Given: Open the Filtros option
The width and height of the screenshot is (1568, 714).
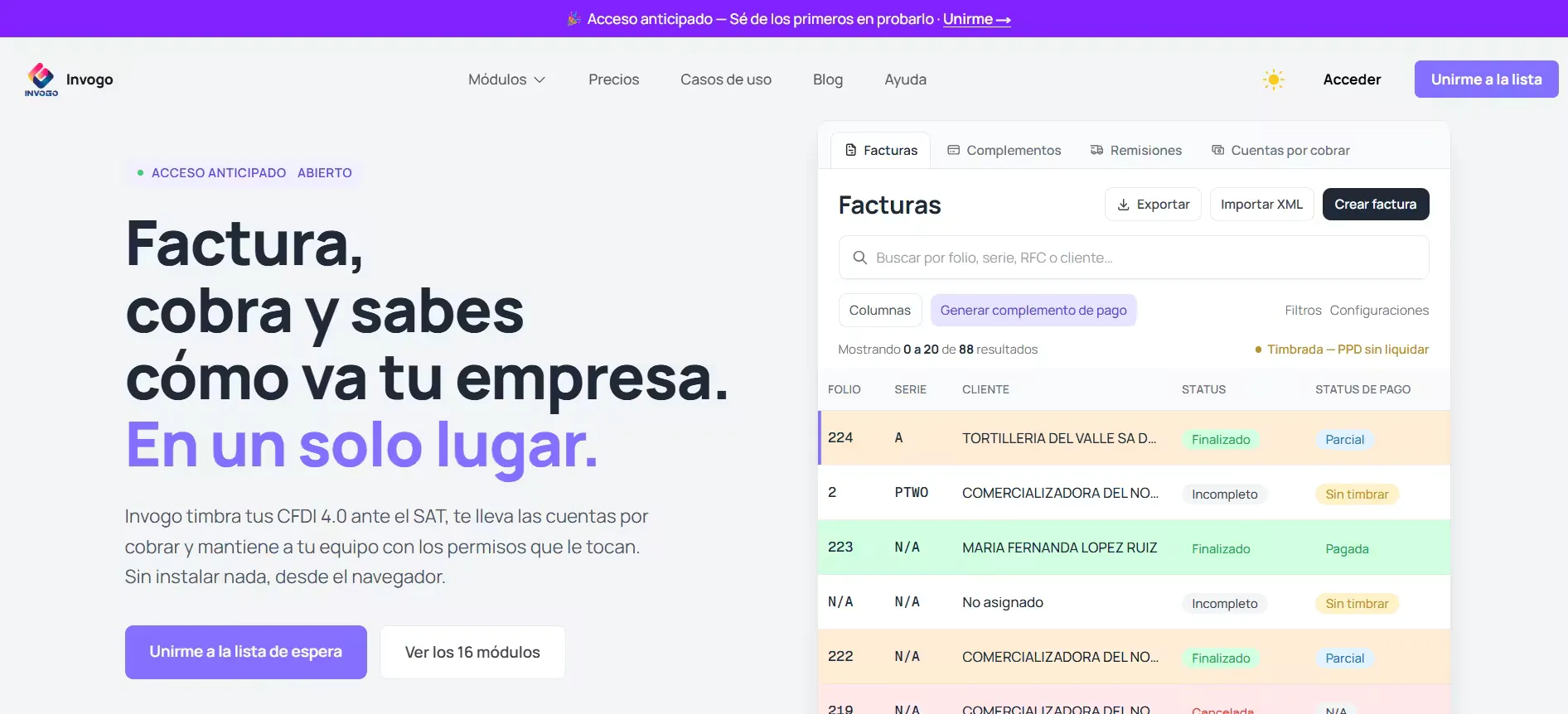Looking at the screenshot, I should click(1303, 310).
